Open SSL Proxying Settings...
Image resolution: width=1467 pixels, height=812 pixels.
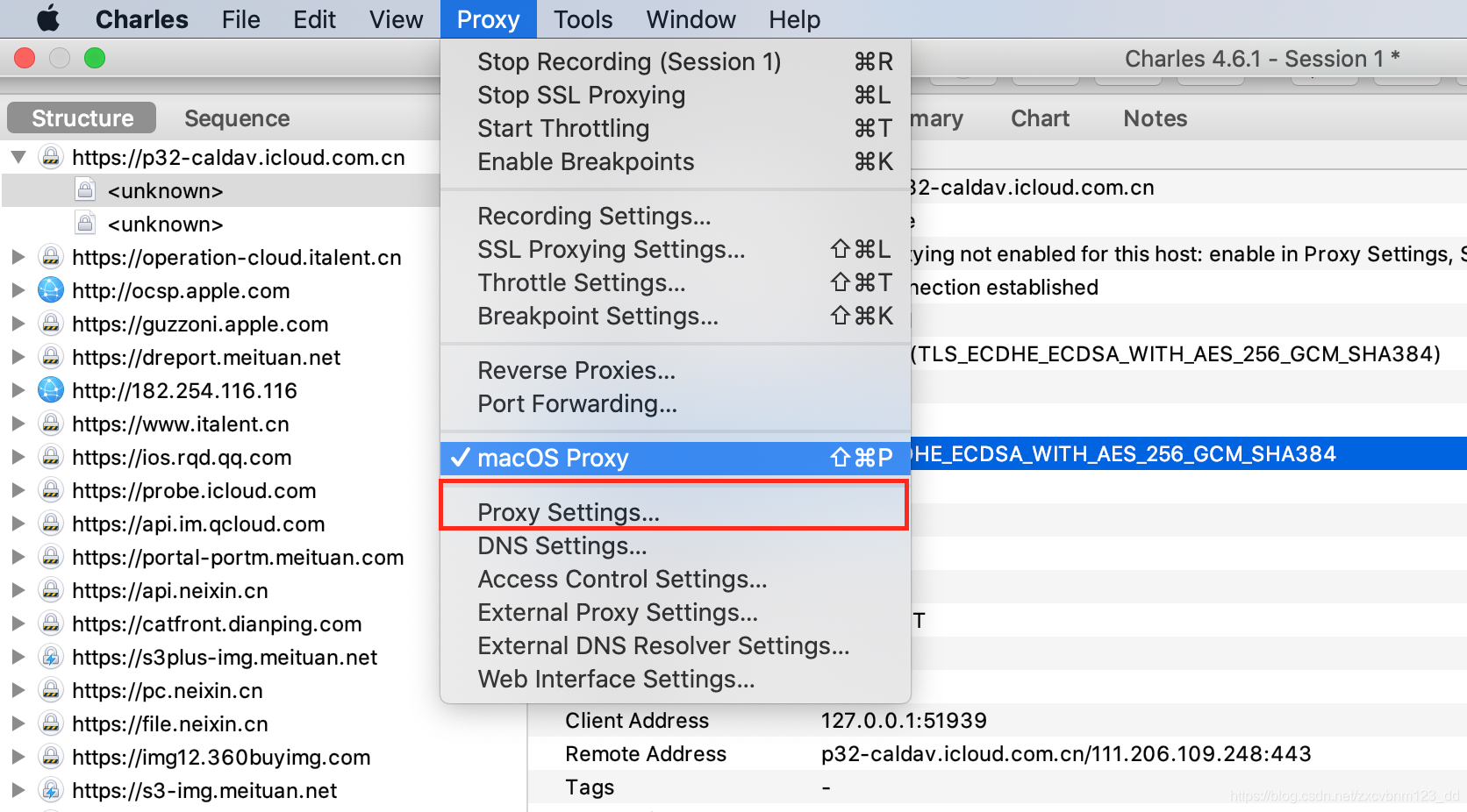tap(675, 249)
